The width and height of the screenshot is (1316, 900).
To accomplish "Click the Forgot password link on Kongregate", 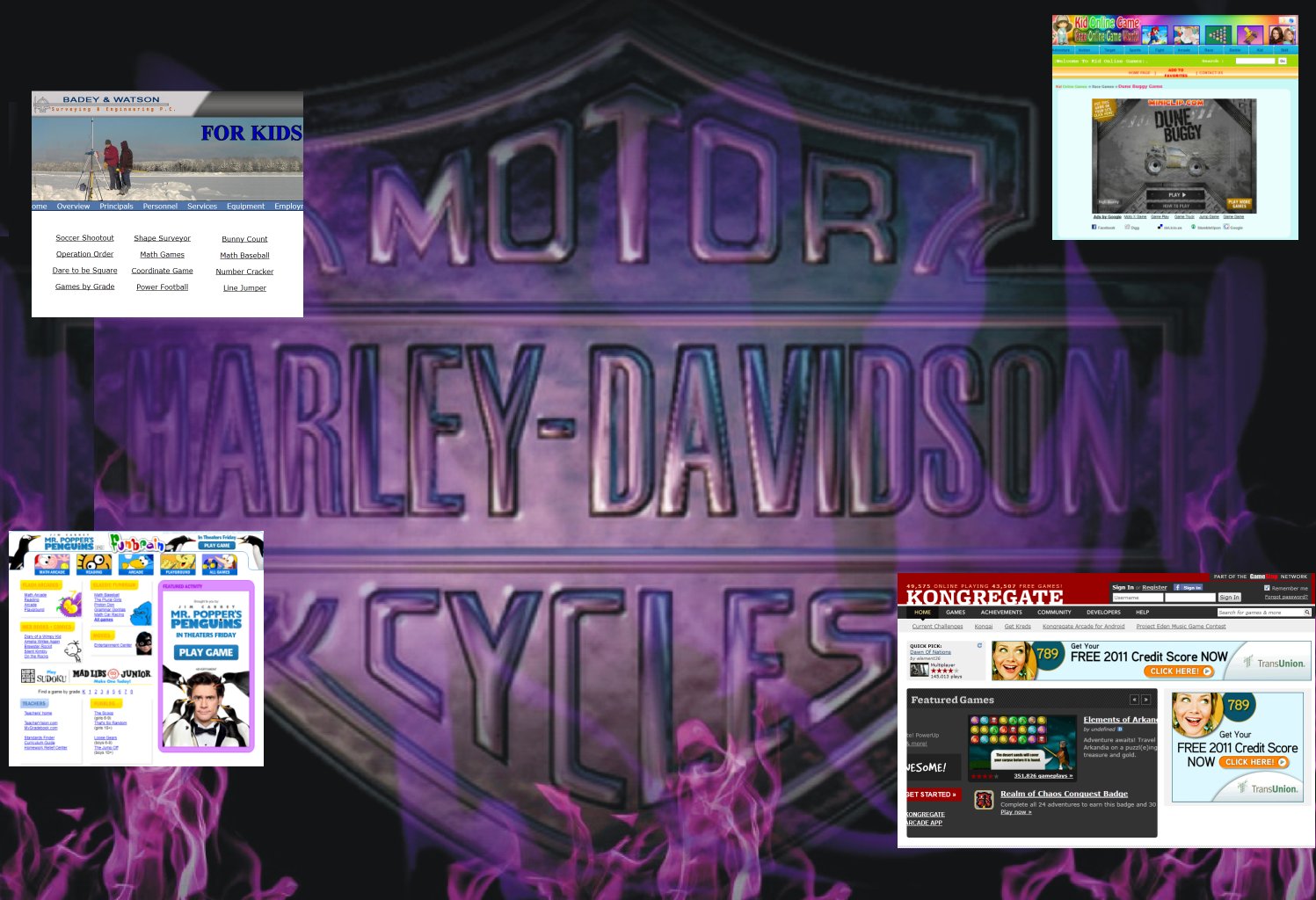I will coord(1286,597).
